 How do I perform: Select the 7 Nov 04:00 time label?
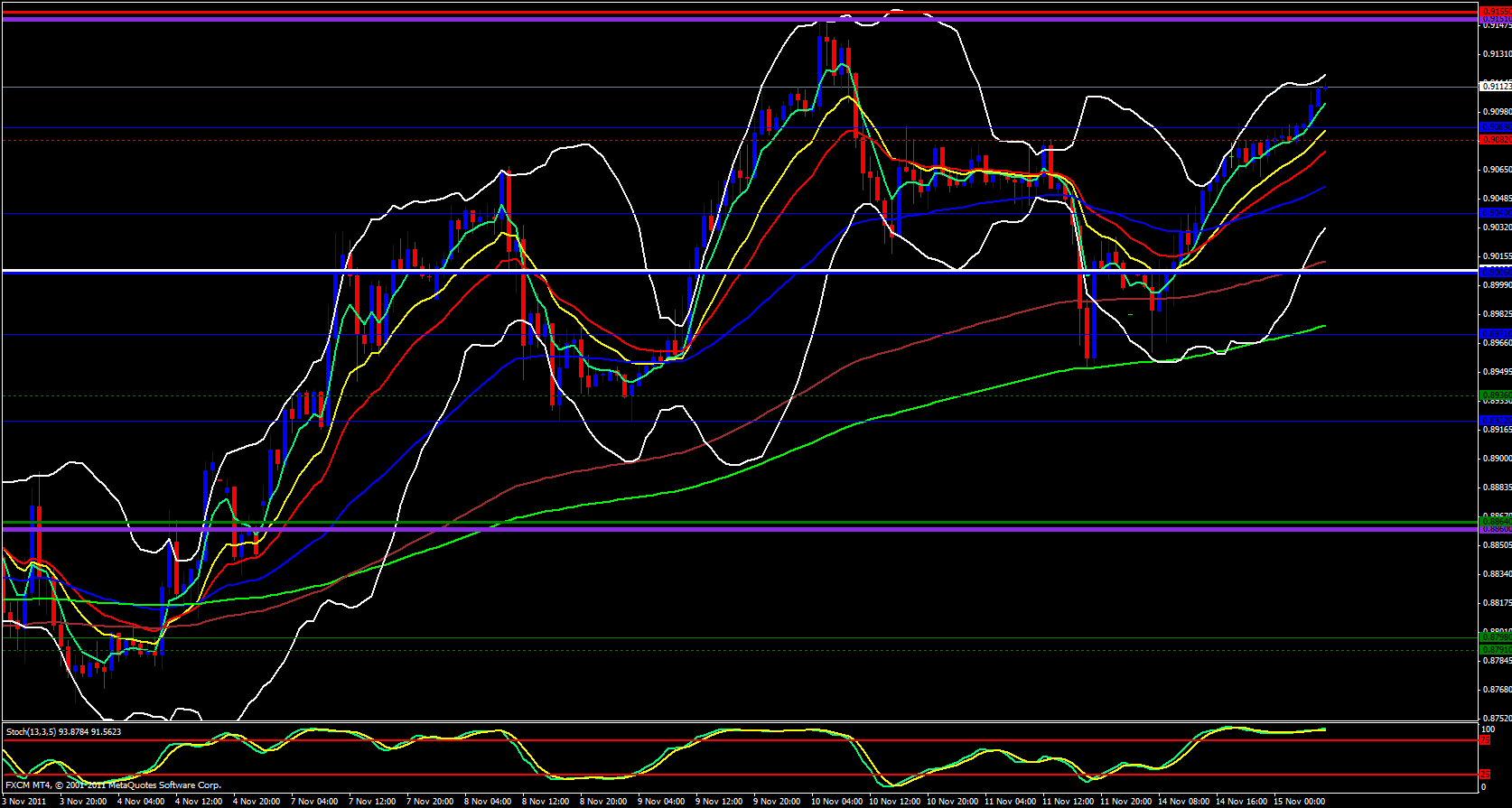click(x=314, y=801)
